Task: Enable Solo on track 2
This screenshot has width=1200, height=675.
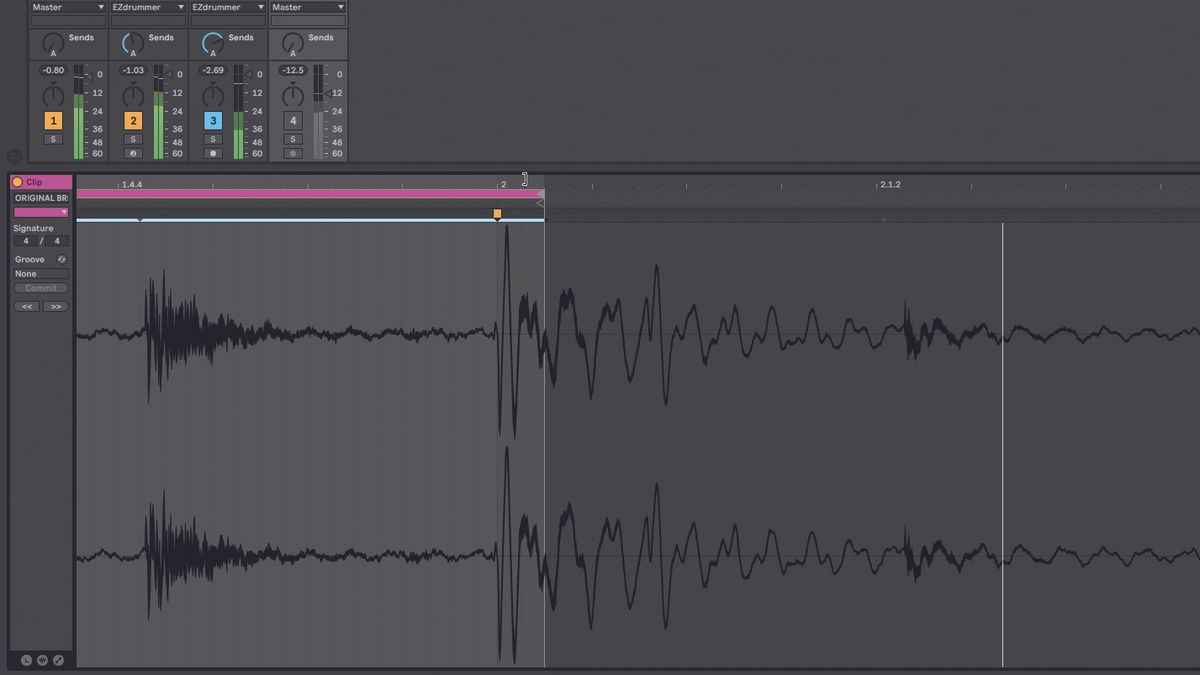Action: point(133,138)
